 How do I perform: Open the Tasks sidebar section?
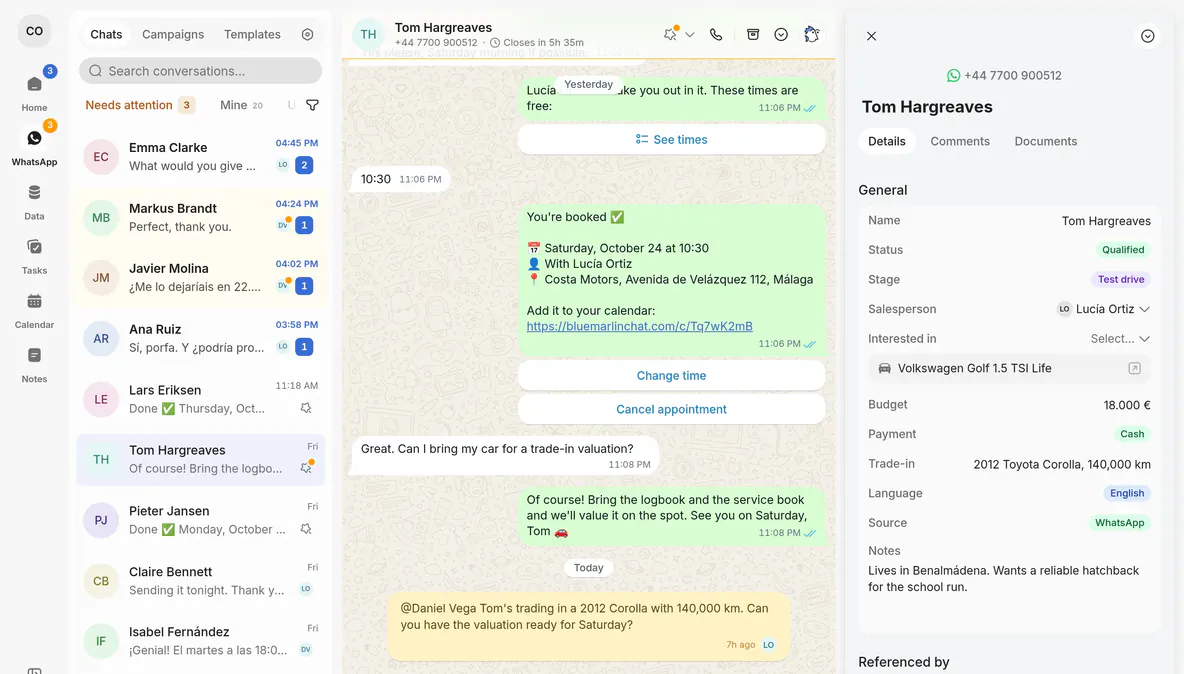(x=34, y=255)
